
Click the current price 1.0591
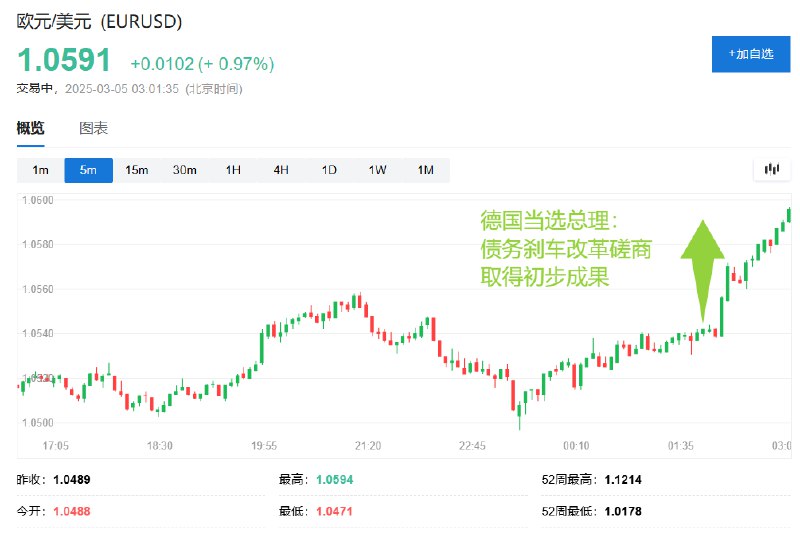click(64, 60)
